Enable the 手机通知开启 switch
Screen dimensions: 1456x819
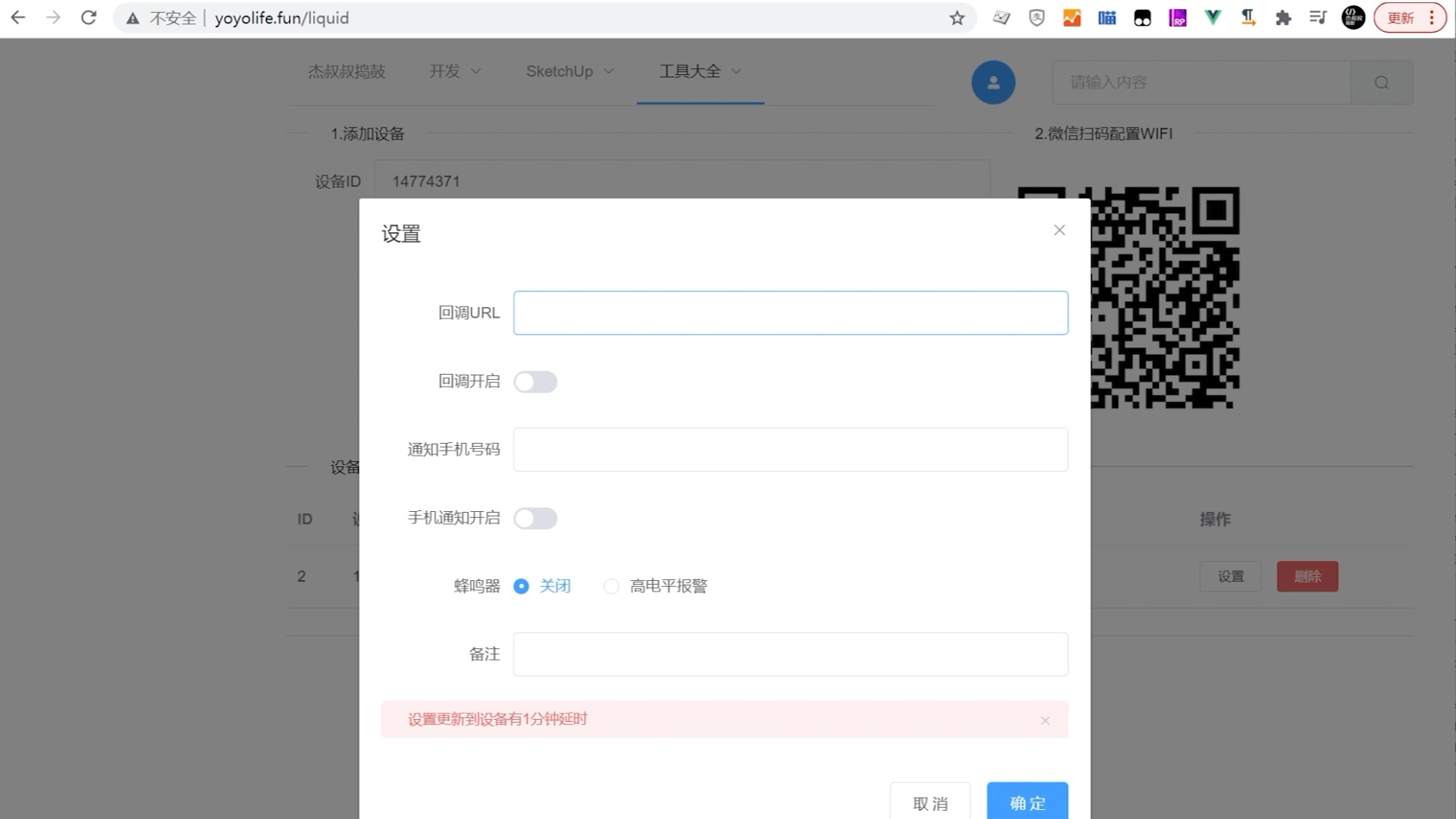coord(535,518)
